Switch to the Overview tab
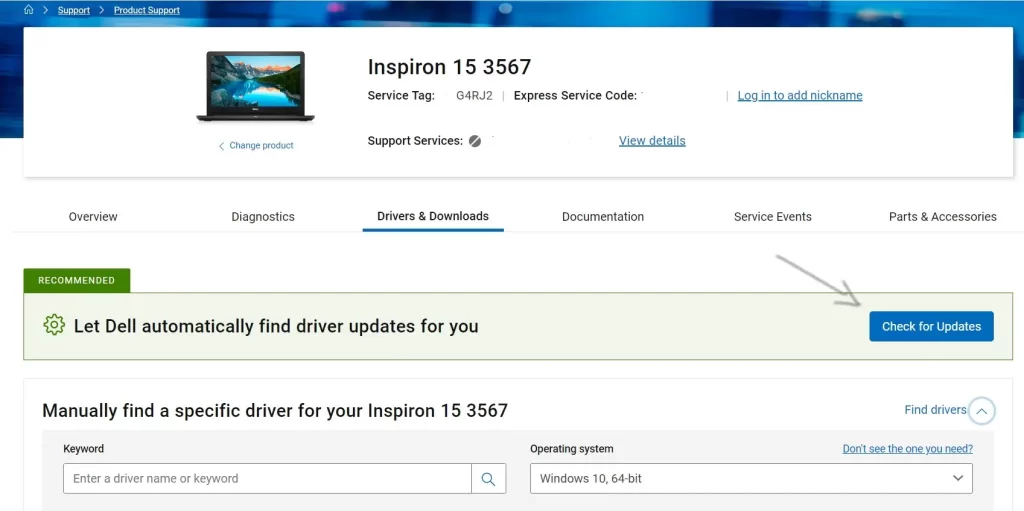 [93, 216]
